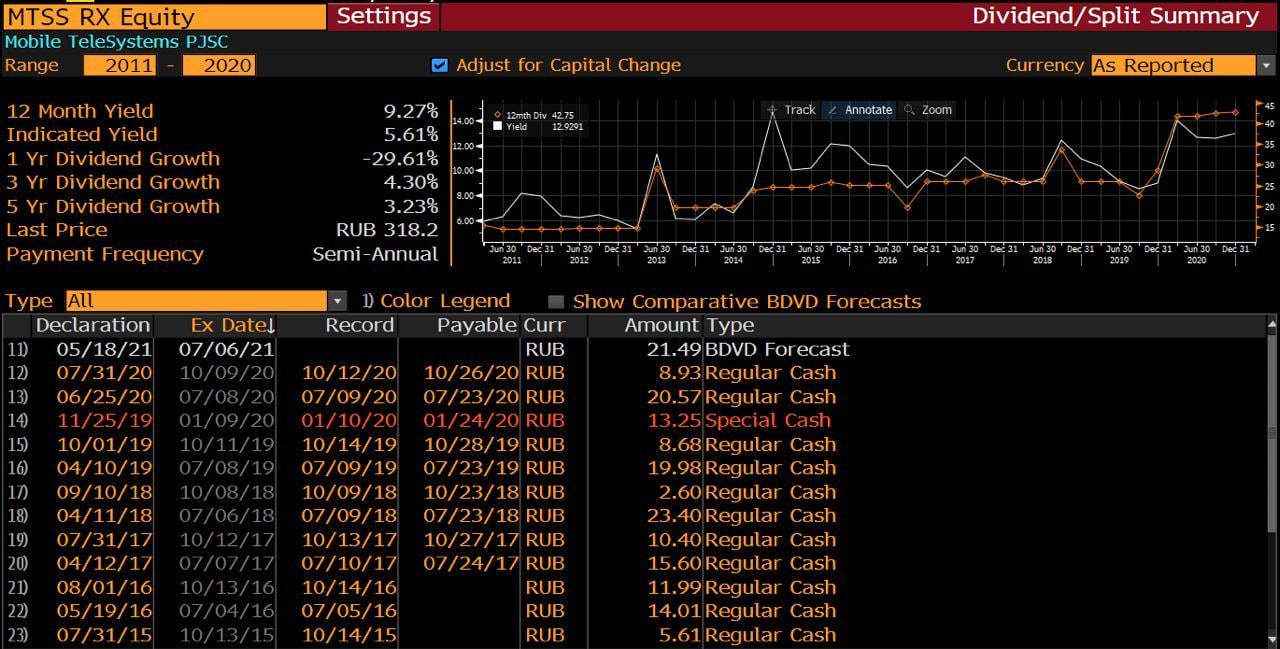Click the 10.40 dividend amount
The image size is (1280, 649).
(x=675, y=539)
